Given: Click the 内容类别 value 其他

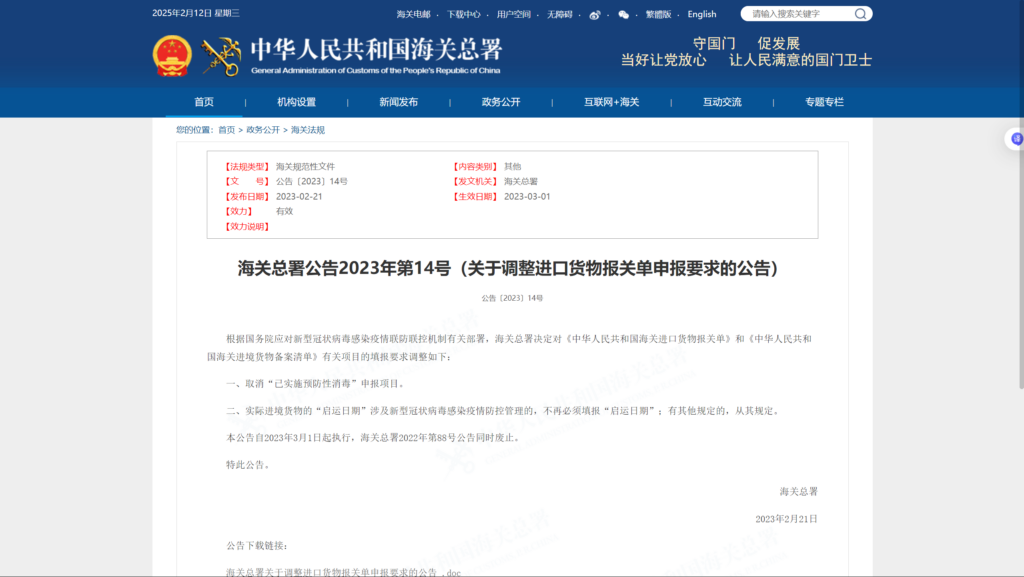Looking at the screenshot, I should (x=512, y=166).
